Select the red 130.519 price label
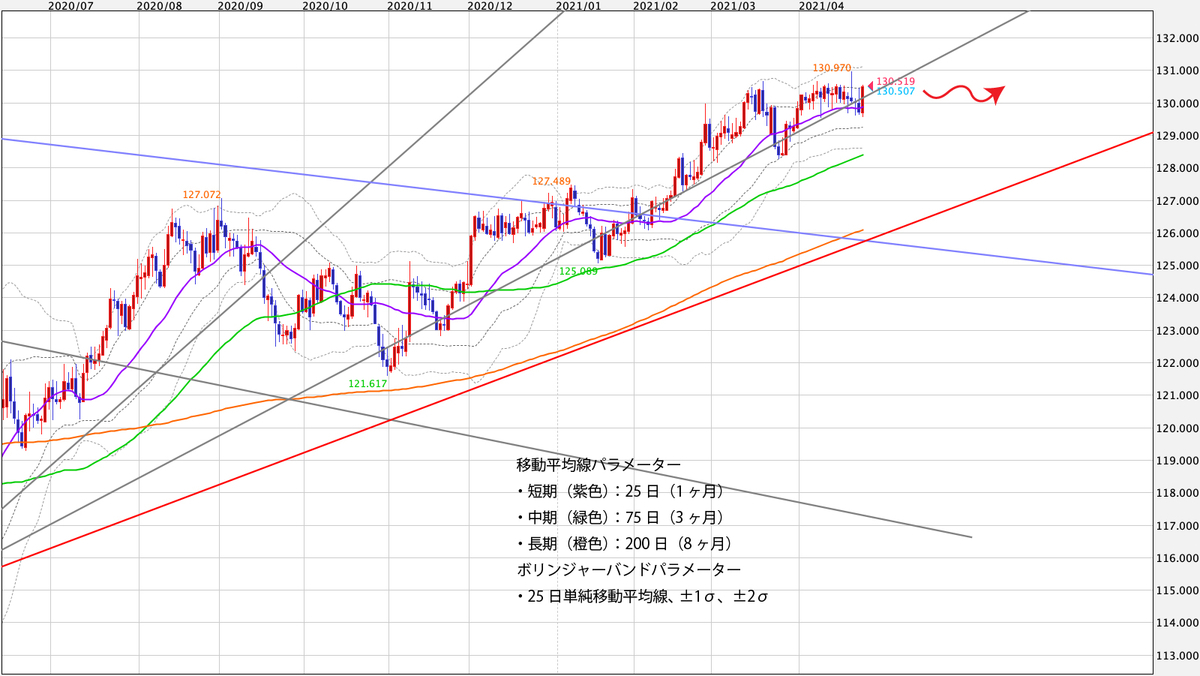 (895, 82)
